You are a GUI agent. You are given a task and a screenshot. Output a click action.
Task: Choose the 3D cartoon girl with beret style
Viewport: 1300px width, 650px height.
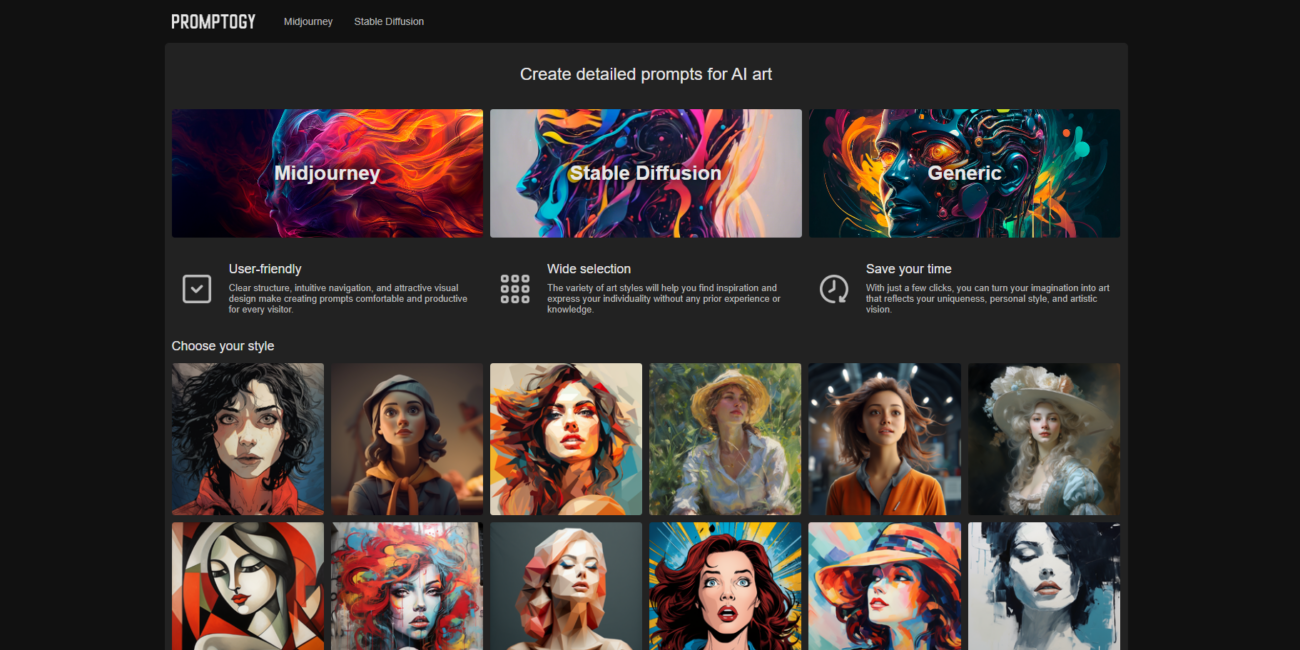407,439
